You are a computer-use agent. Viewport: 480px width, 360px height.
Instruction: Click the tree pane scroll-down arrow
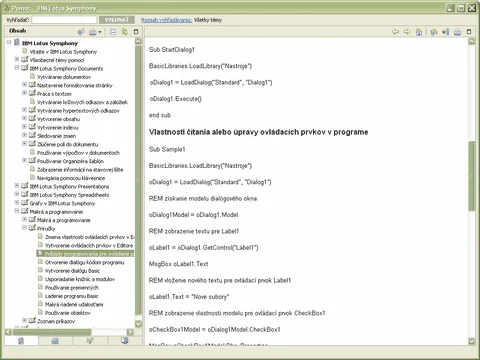point(138,324)
